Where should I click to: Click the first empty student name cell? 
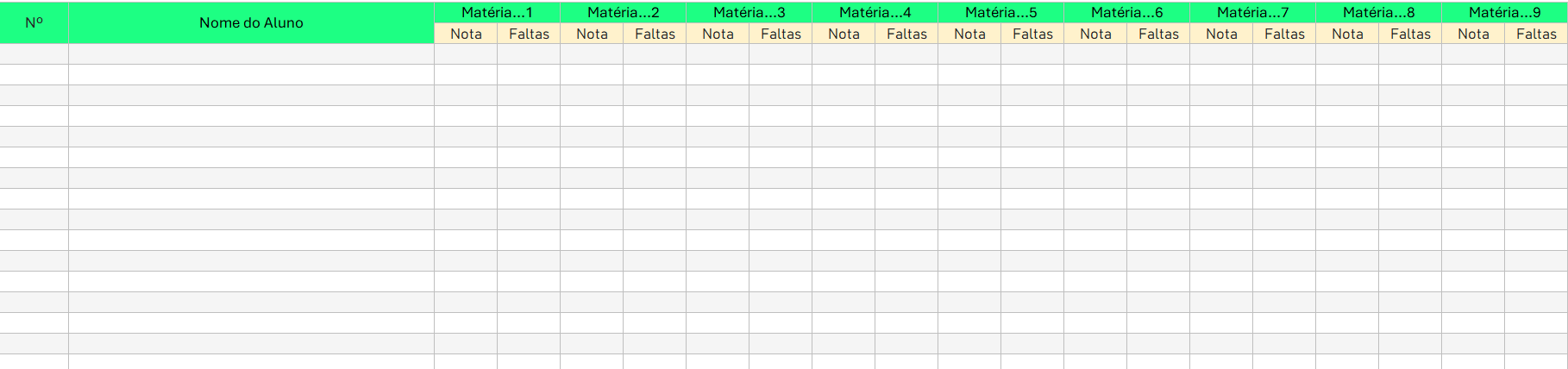(251, 54)
